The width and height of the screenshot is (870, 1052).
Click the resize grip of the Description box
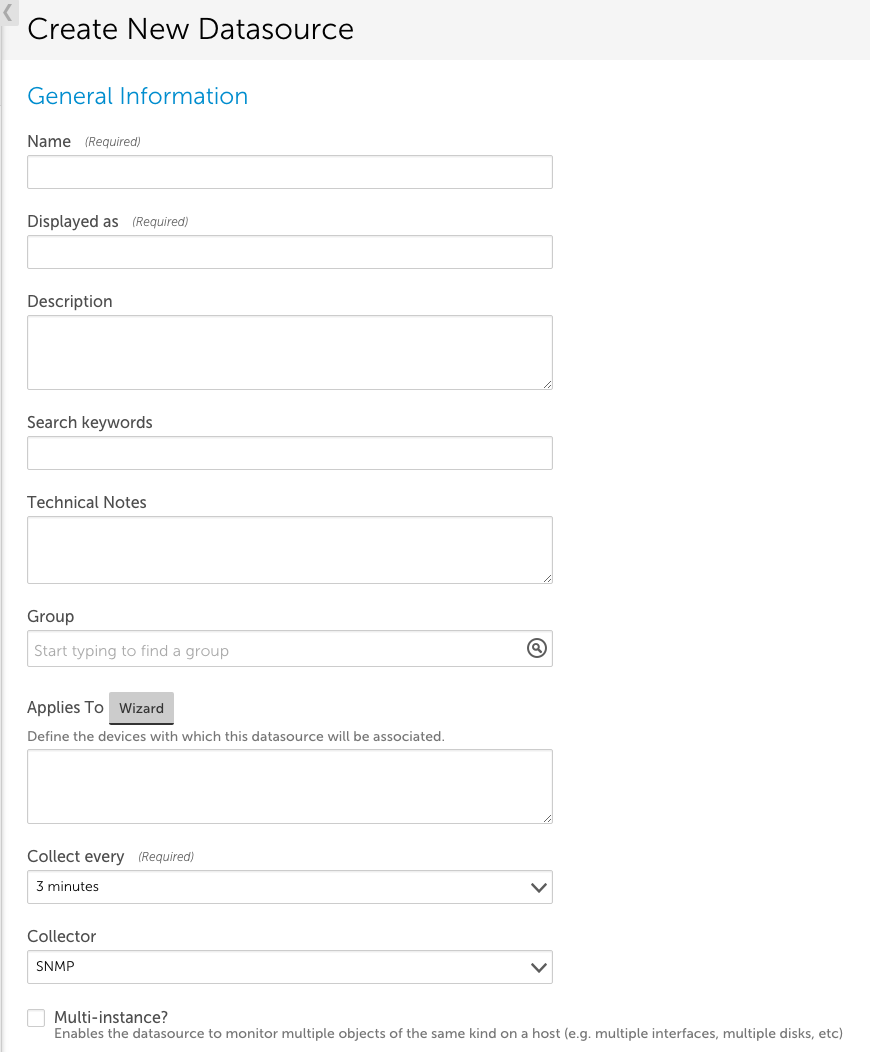click(548, 385)
